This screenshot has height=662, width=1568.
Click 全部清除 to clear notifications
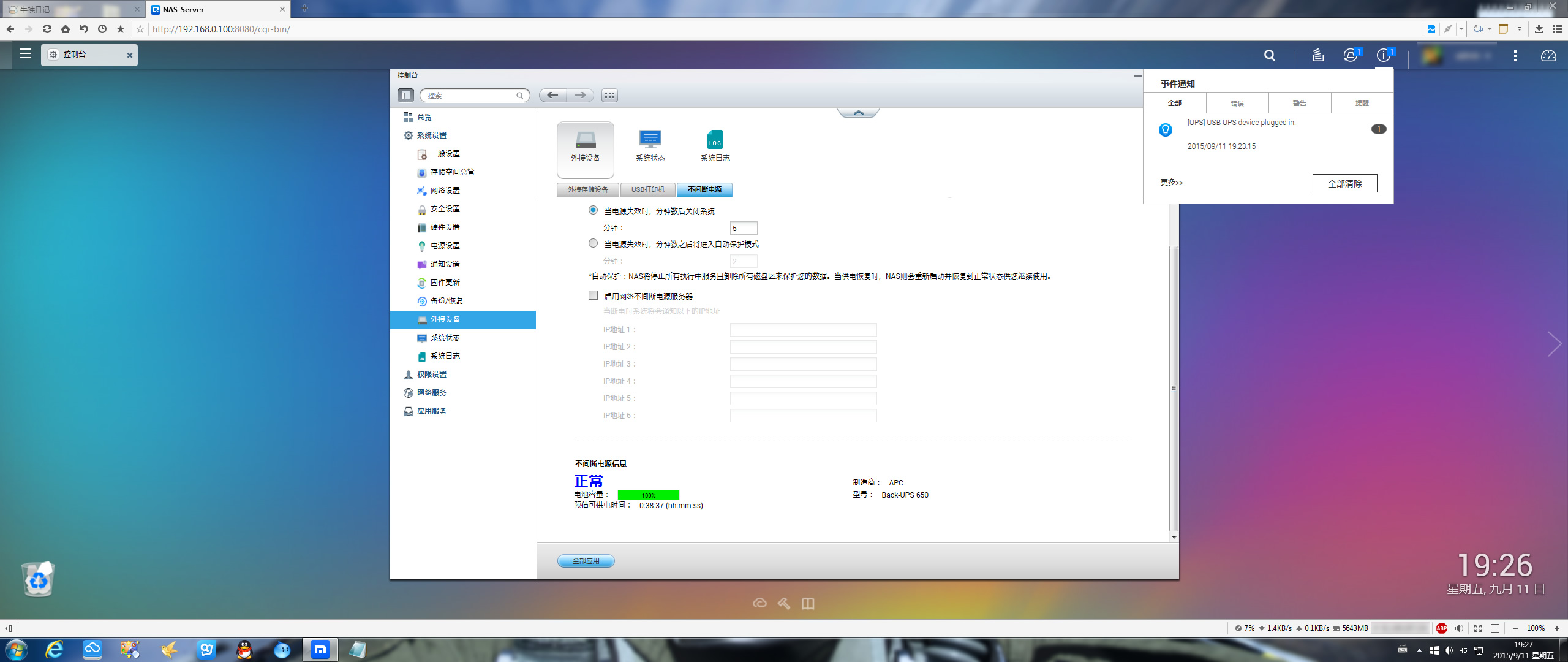coord(1345,183)
